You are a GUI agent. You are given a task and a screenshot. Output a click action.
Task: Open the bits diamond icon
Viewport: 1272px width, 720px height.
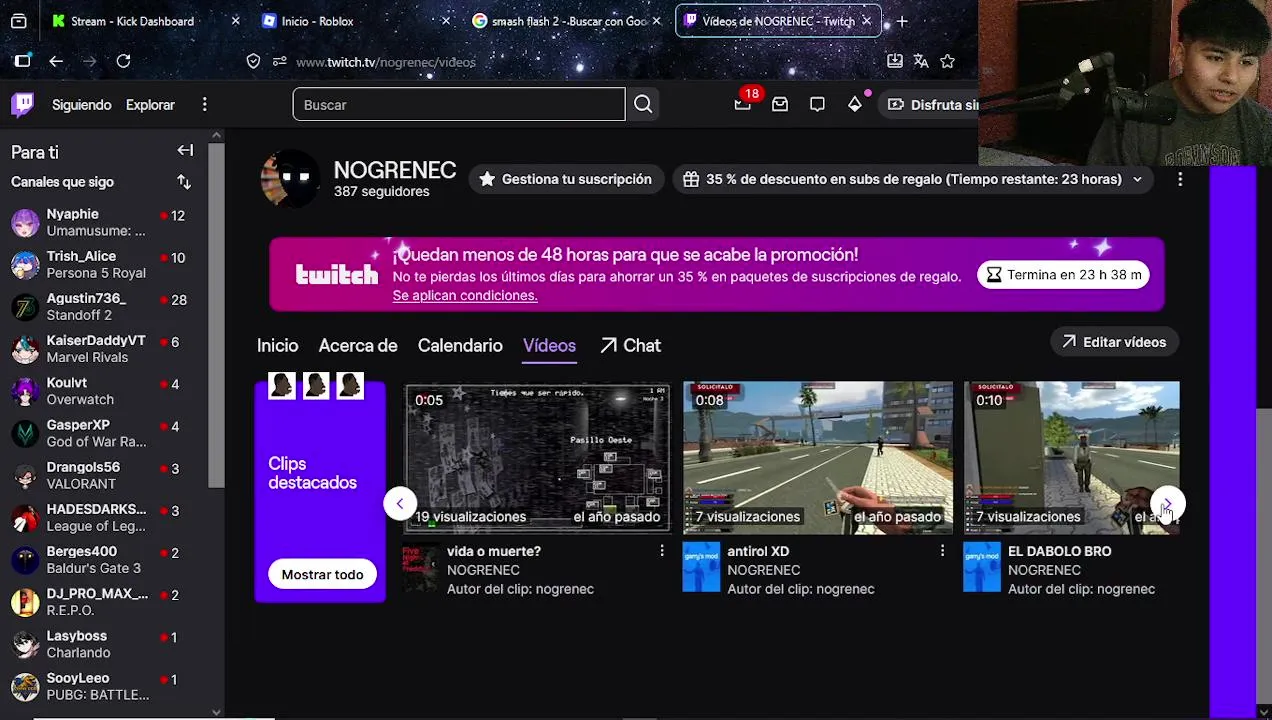click(855, 105)
